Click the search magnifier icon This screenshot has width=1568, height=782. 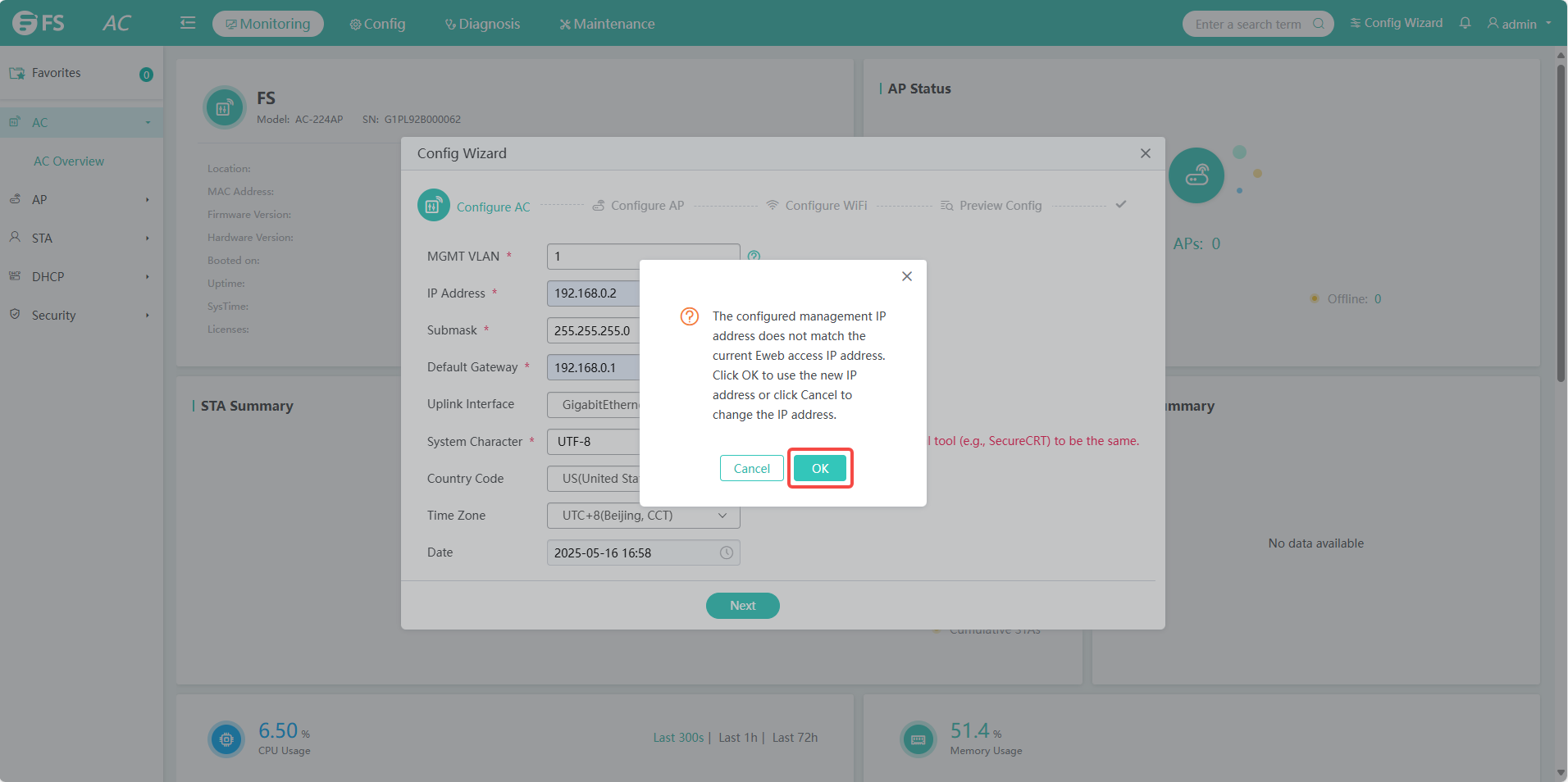click(x=1318, y=24)
